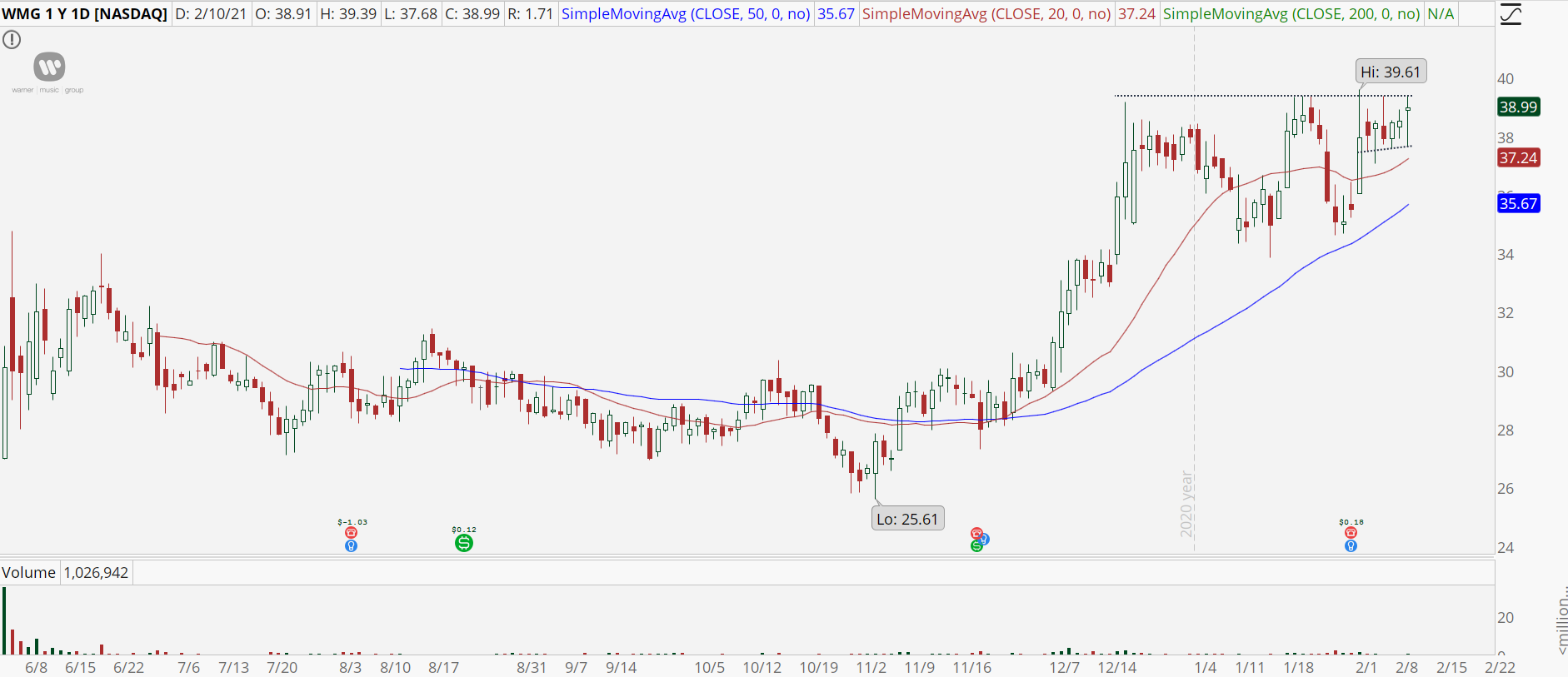Click the 11/2 date label
This screenshot has width=1568, height=677.
pyautogui.click(x=871, y=668)
